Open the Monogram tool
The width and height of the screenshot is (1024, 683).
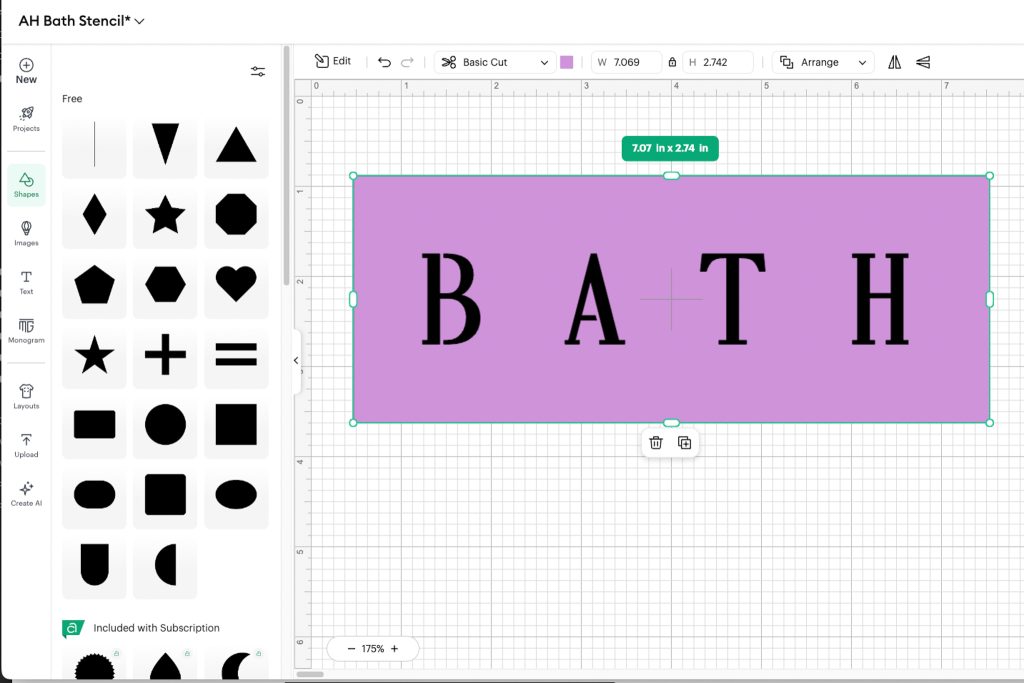(25, 331)
